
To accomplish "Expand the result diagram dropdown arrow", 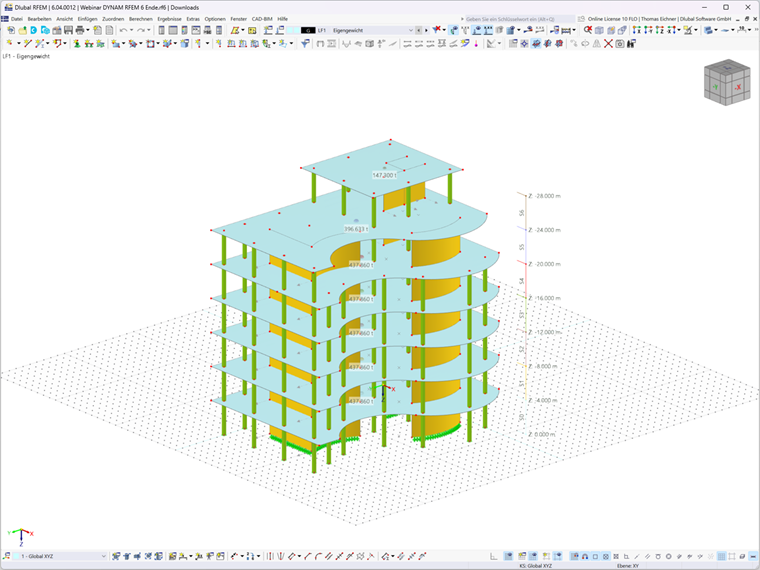I will point(499,43).
